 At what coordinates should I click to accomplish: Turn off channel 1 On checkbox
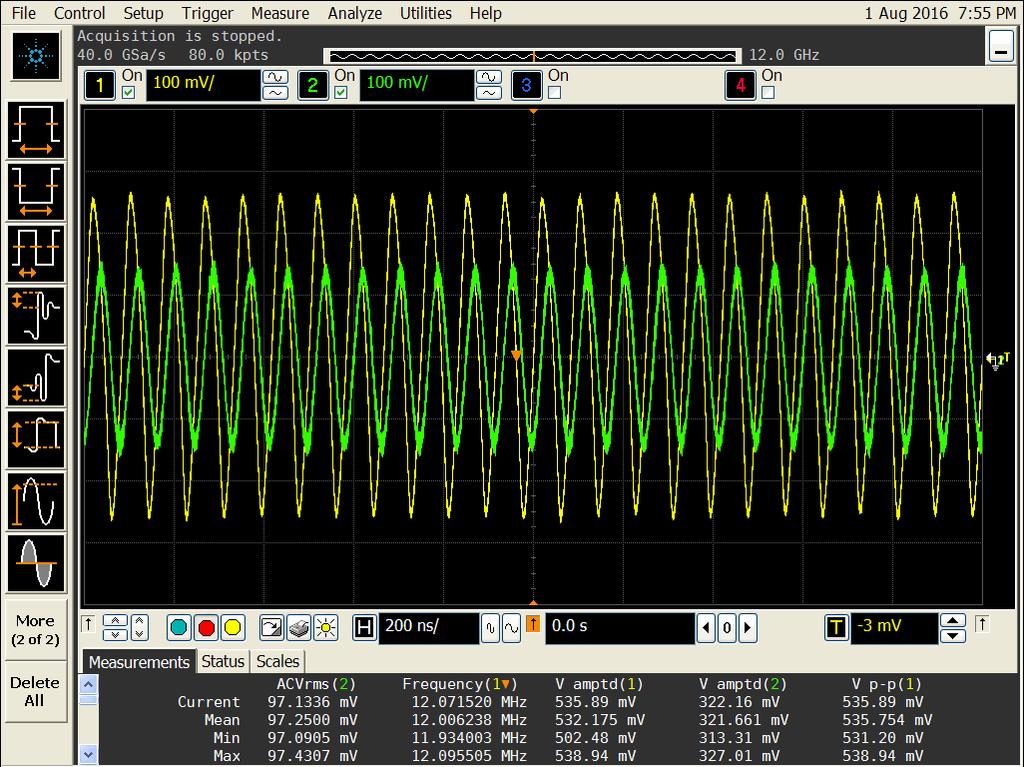click(x=128, y=93)
